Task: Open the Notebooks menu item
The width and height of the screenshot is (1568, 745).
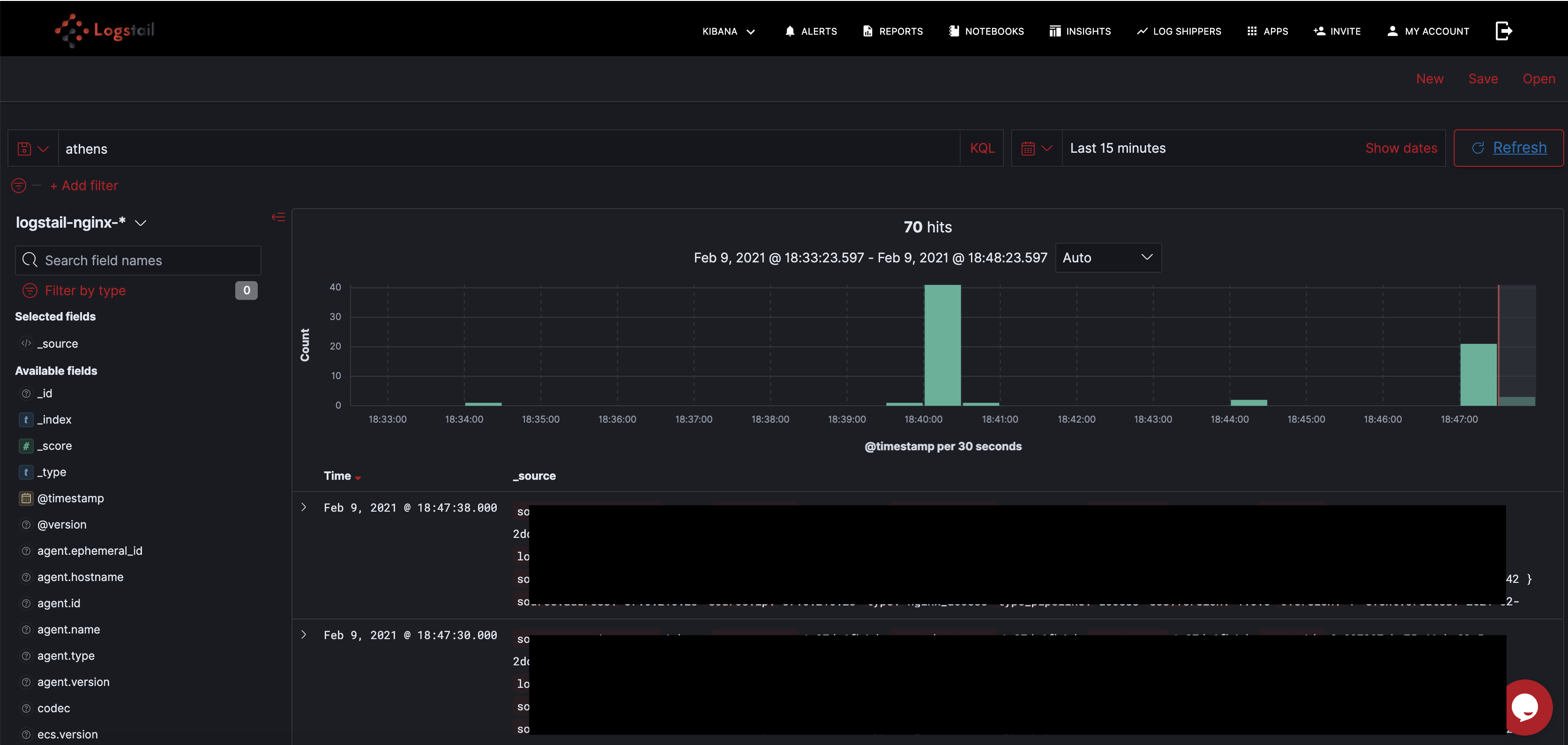Action: click(x=986, y=31)
